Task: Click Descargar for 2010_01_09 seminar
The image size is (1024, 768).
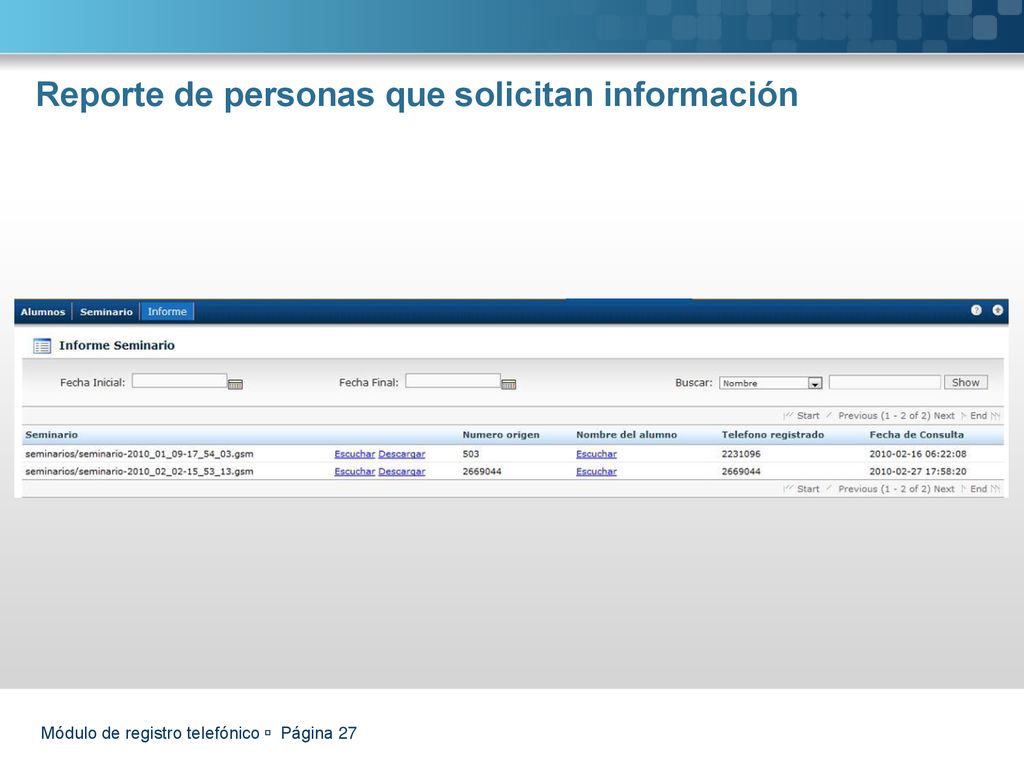Action: pyautogui.click(x=402, y=454)
